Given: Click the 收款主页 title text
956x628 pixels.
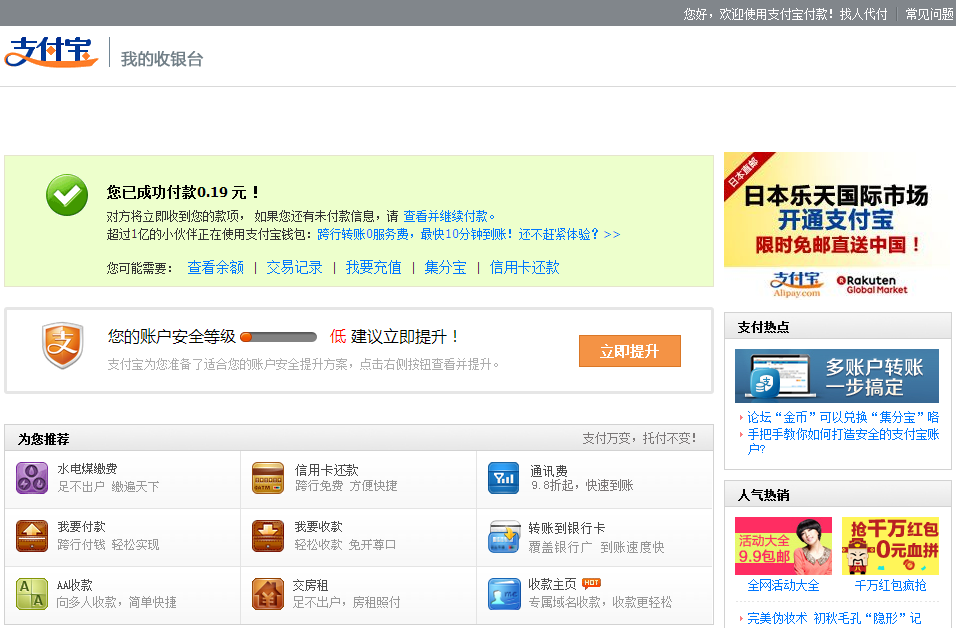Looking at the screenshot, I should (552, 584).
